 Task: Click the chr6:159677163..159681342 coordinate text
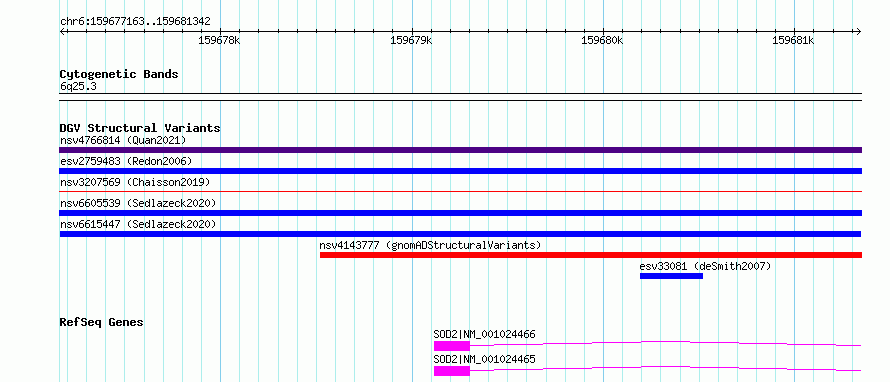coord(135,22)
